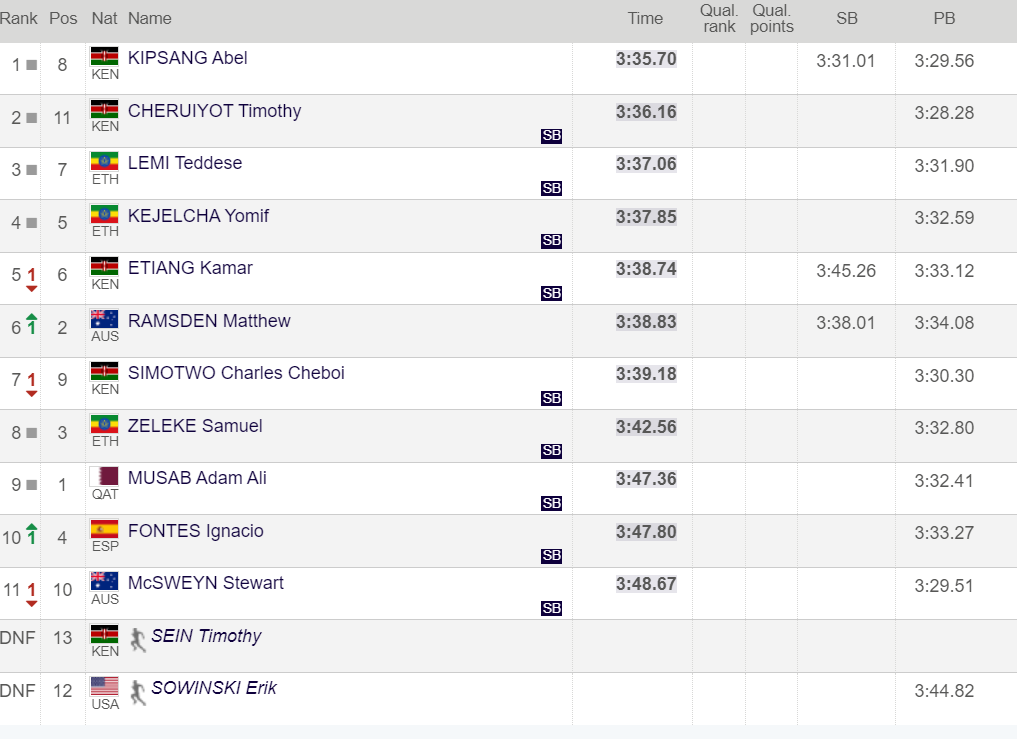Image resolution: width=1017 pixels, height=739 pixels.
Task: Click the Name column header
Action: point(150,18)
